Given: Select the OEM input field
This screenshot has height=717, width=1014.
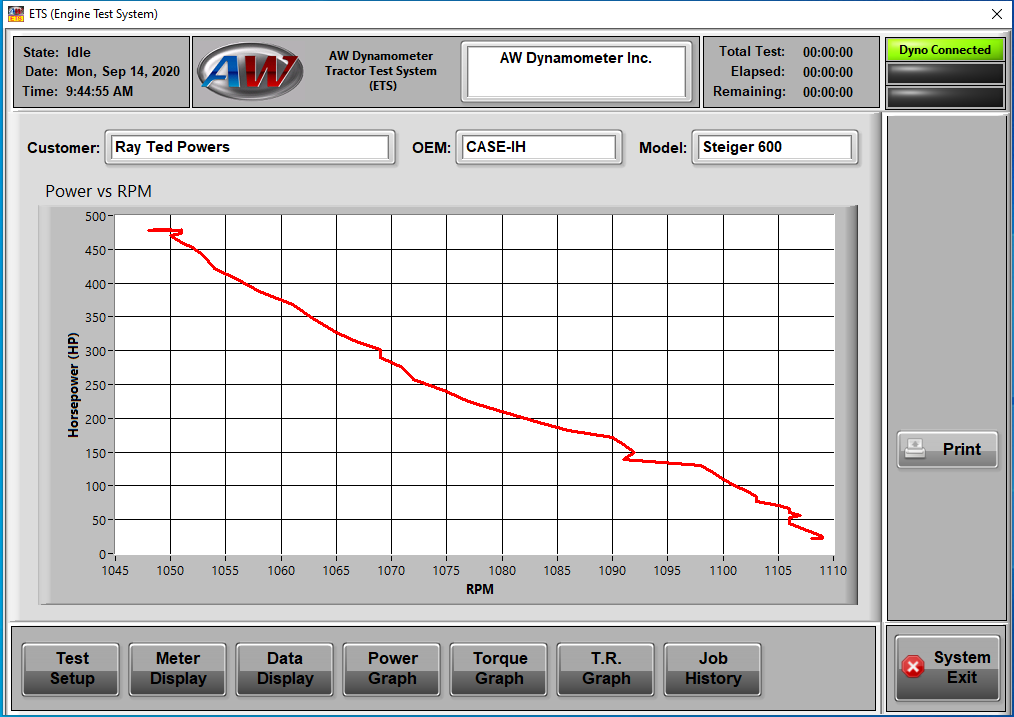Looking at the screenshot, I should pos(539,147).
